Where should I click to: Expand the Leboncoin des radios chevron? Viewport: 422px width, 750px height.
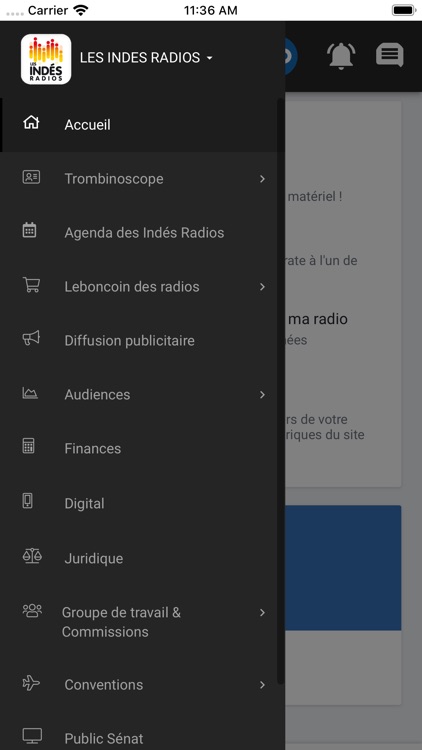click(x=262, y=287)
